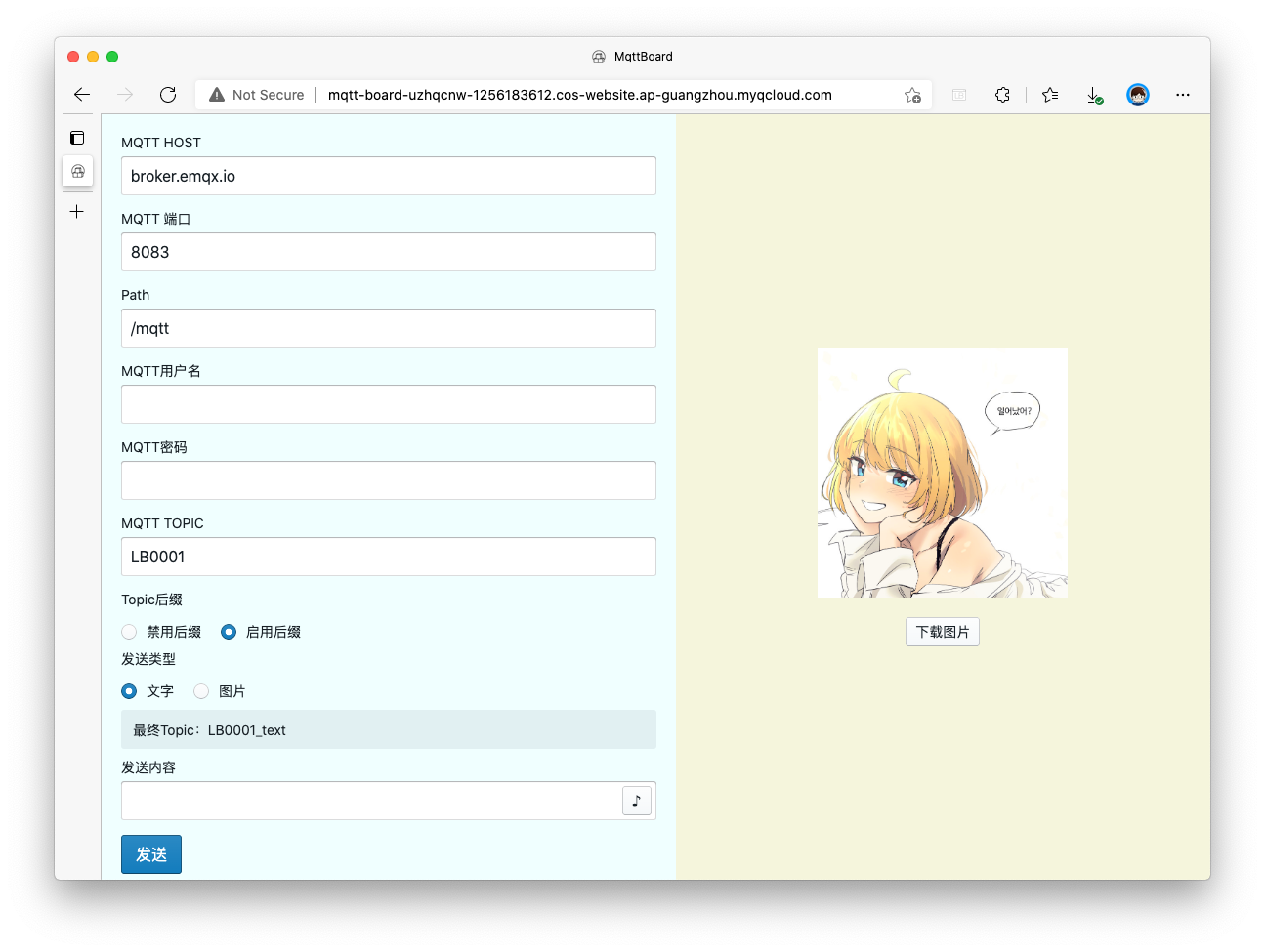The image size is (1265, 952).
Task: Click the music note button in content field
Action: [637, 801]
